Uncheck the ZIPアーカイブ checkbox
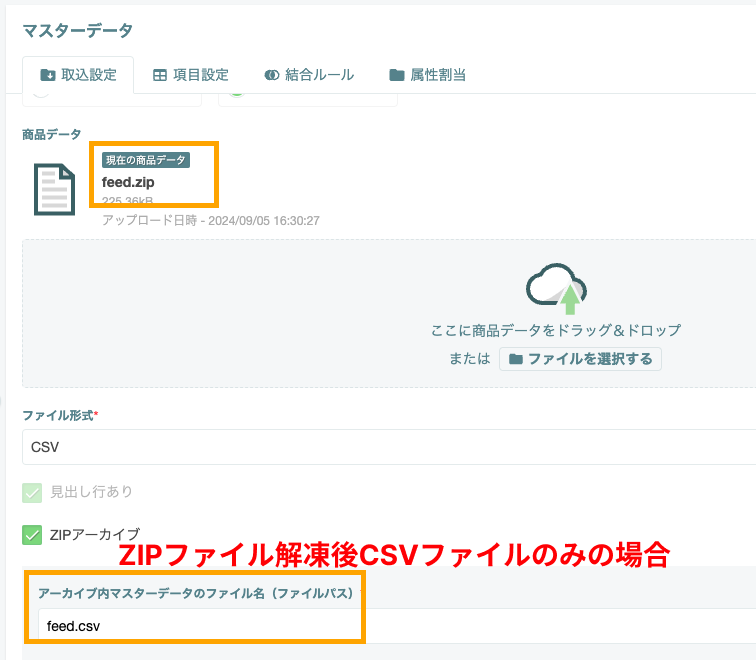756x660 pixels. click(32, 535)
